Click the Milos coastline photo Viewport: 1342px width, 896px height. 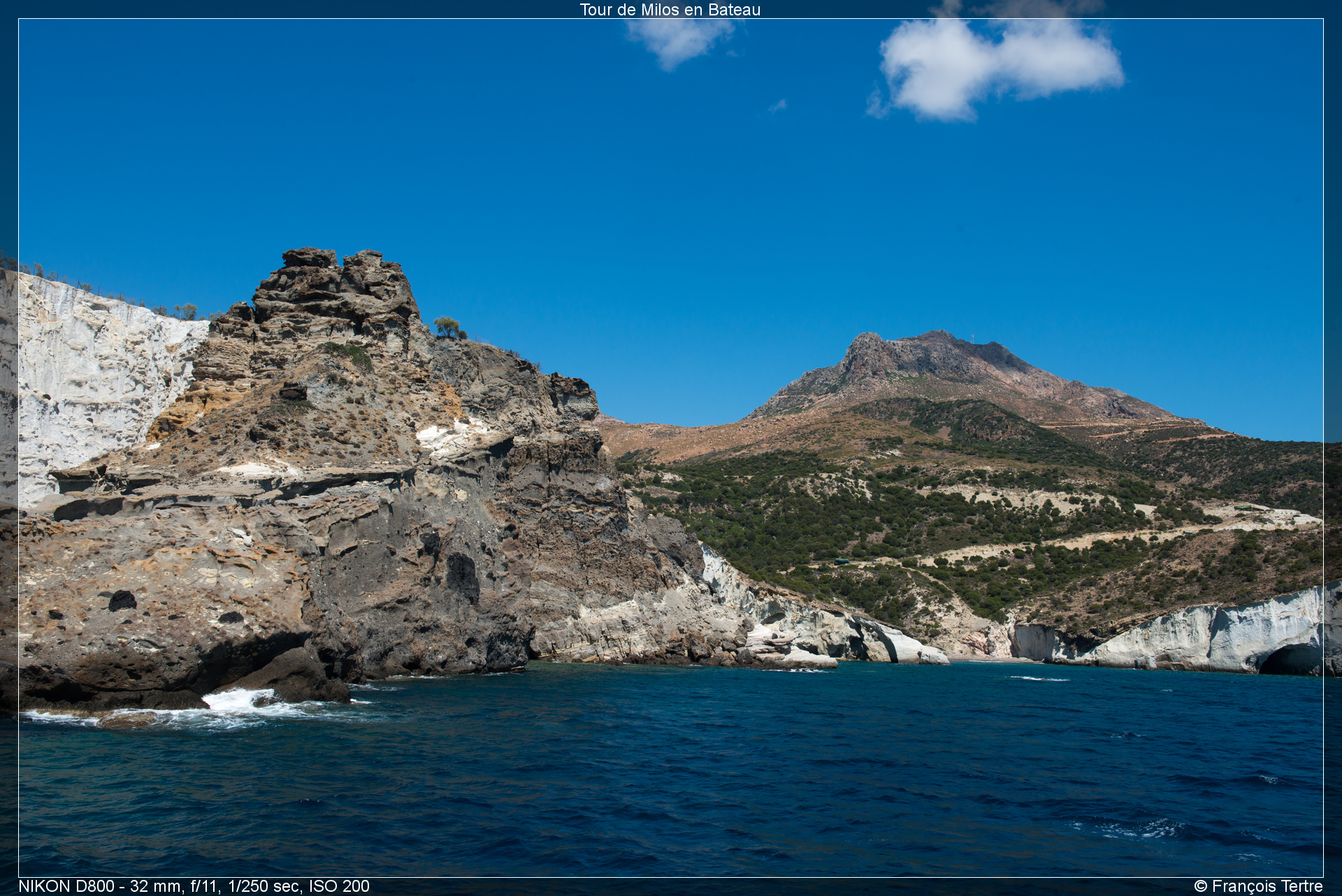(671, 448)
